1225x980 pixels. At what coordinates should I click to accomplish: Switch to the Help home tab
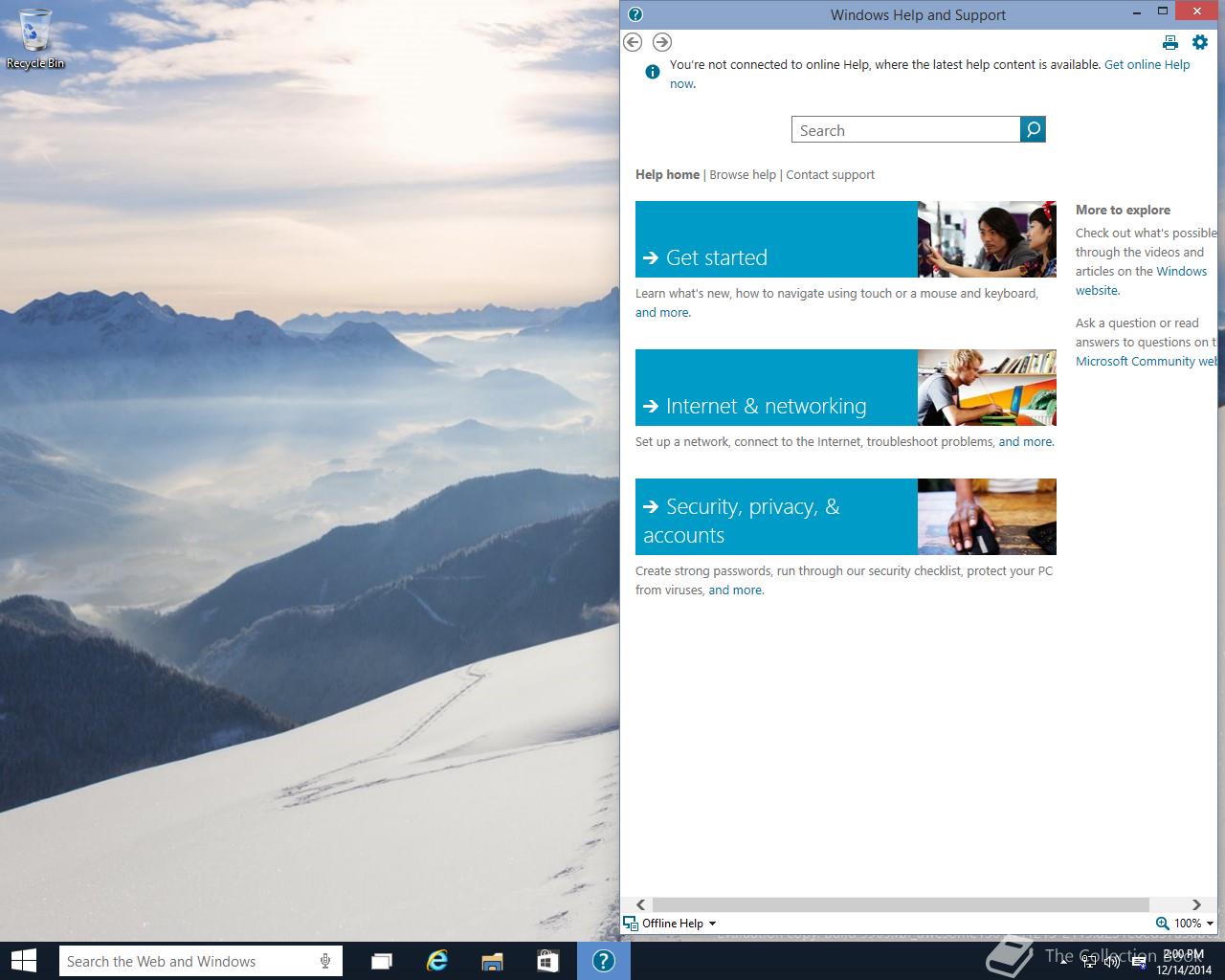coord(667,174)
